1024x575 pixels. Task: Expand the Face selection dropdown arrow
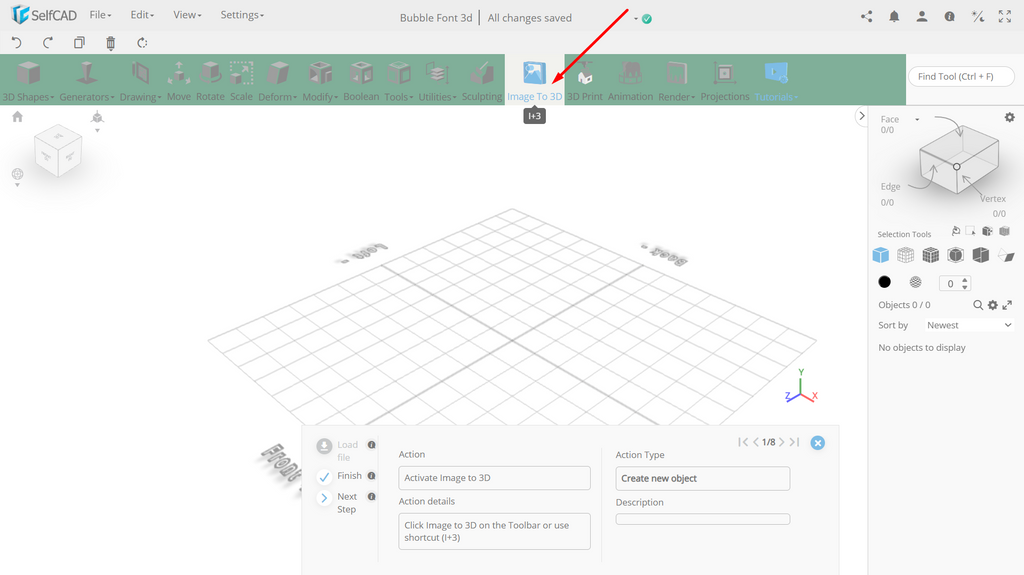coord(917,120)
